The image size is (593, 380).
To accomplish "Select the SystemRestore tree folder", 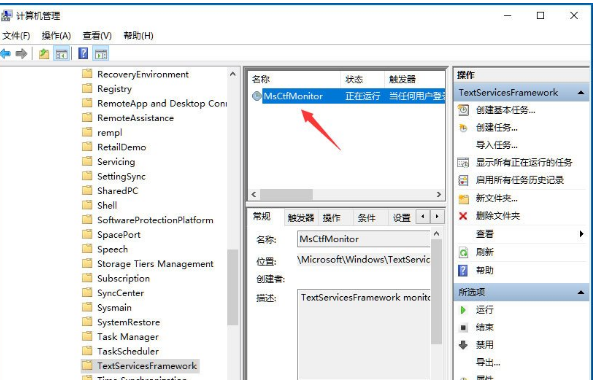I will [128, 322].
